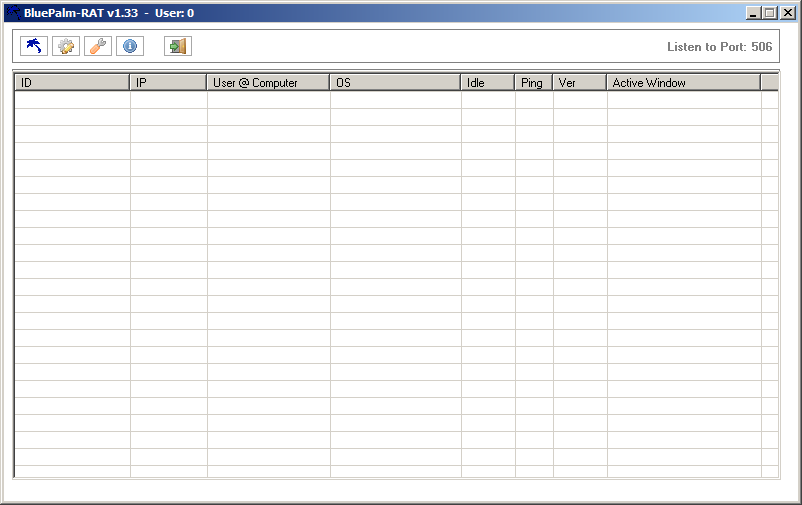Image resolution: width=802 pixels, height=505 pixels.
Task: Click the BluePalm-RAT title bar text
Action: pyautogui.click(x=80, y=13)
